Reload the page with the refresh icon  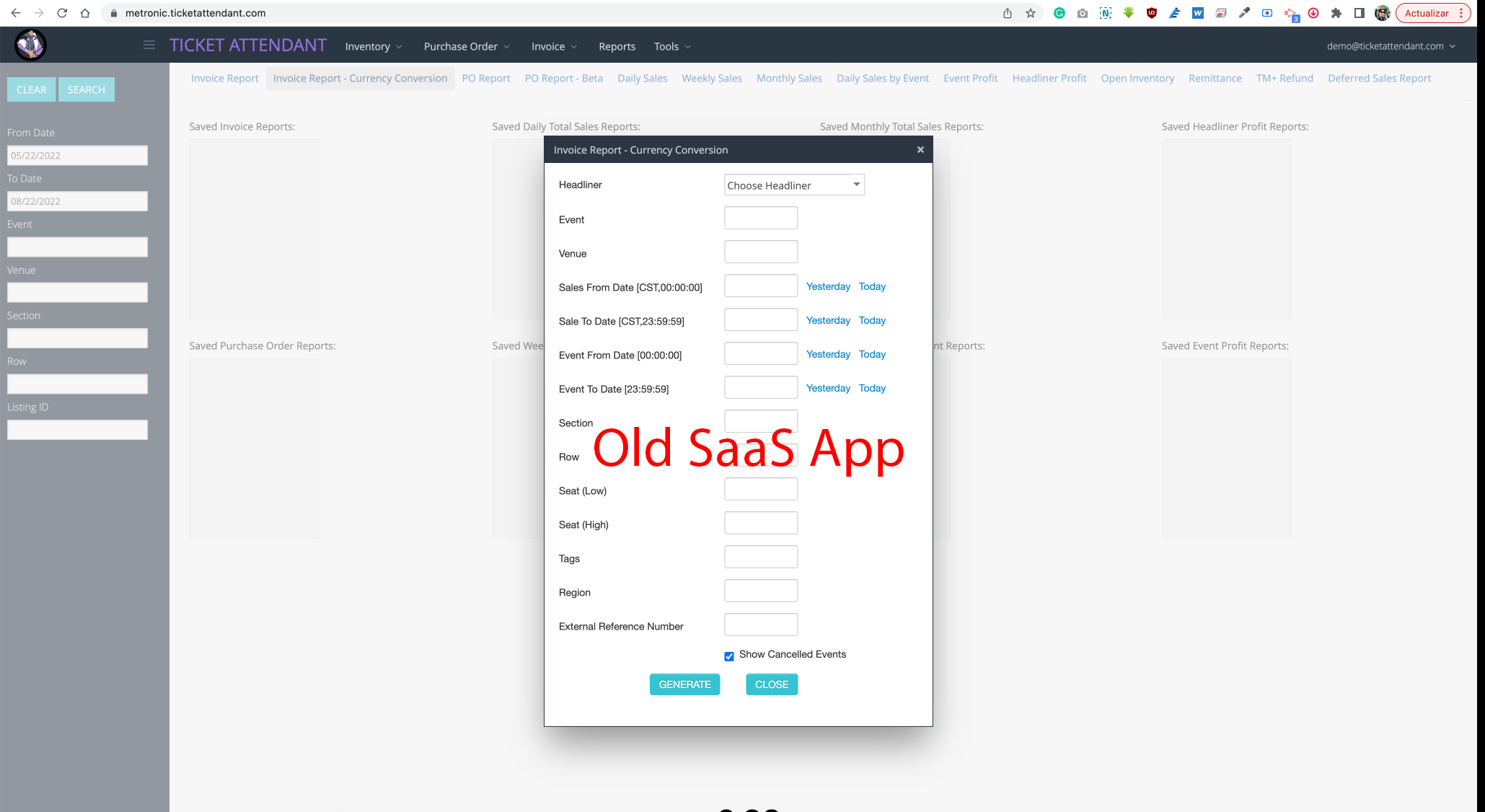coord(62,13)
